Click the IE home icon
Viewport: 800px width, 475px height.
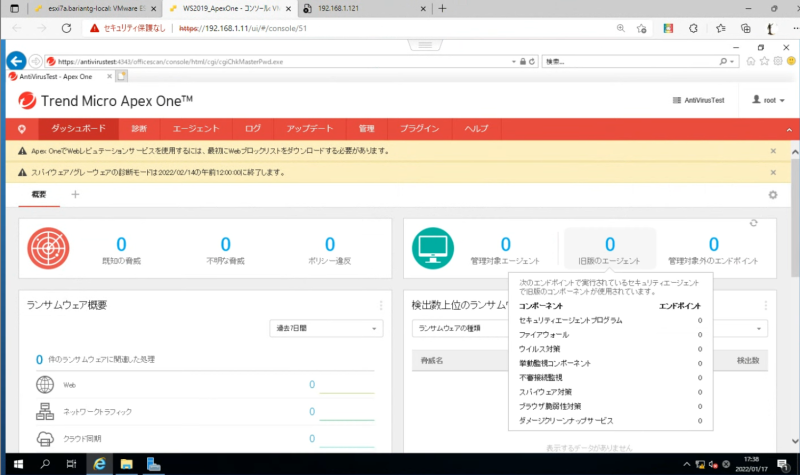[x=751, y=61]
